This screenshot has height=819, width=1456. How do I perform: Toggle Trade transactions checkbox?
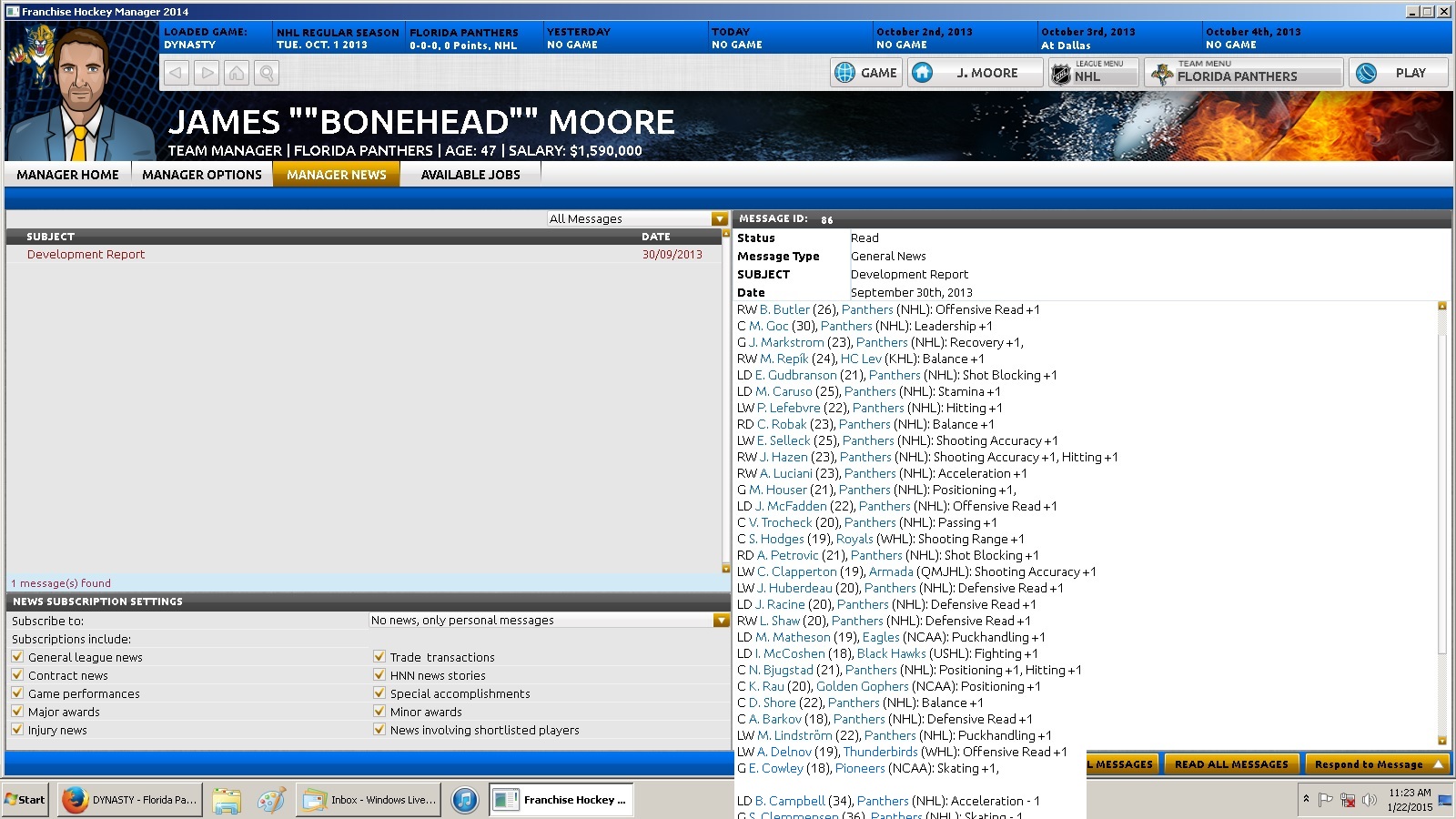click(379, 656)
